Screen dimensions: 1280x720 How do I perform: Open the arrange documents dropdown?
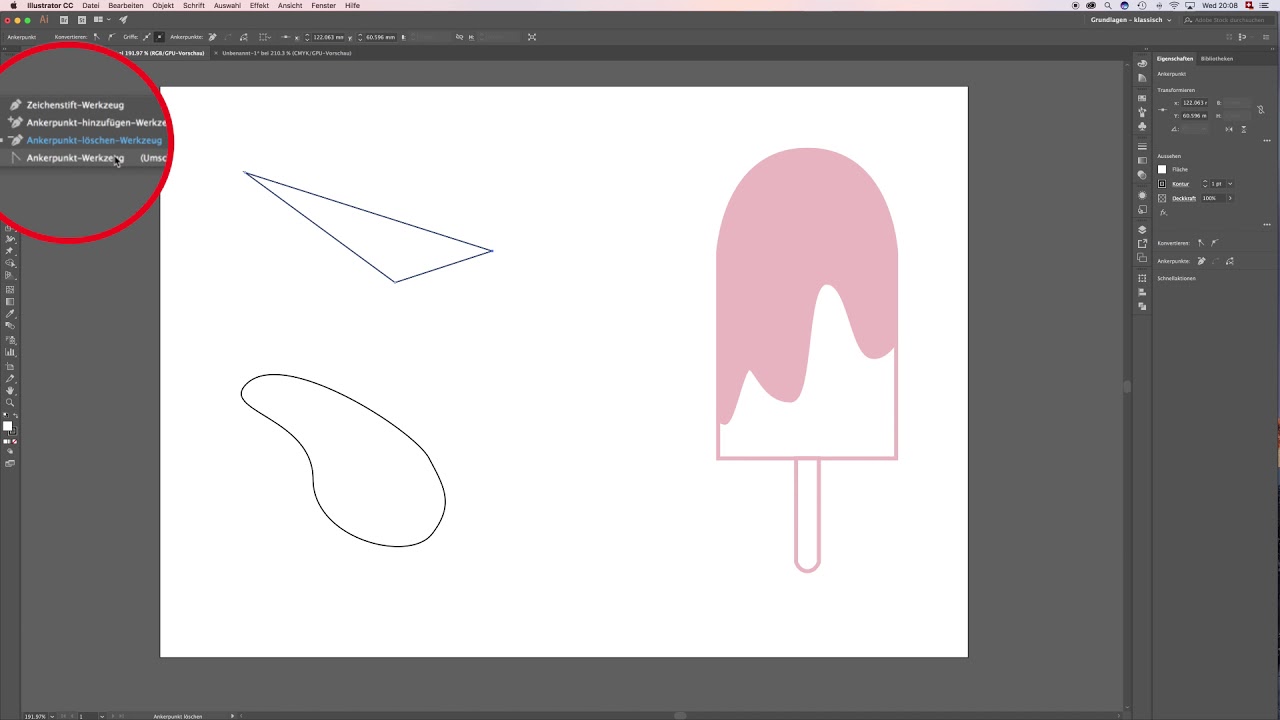pos(101,20)
